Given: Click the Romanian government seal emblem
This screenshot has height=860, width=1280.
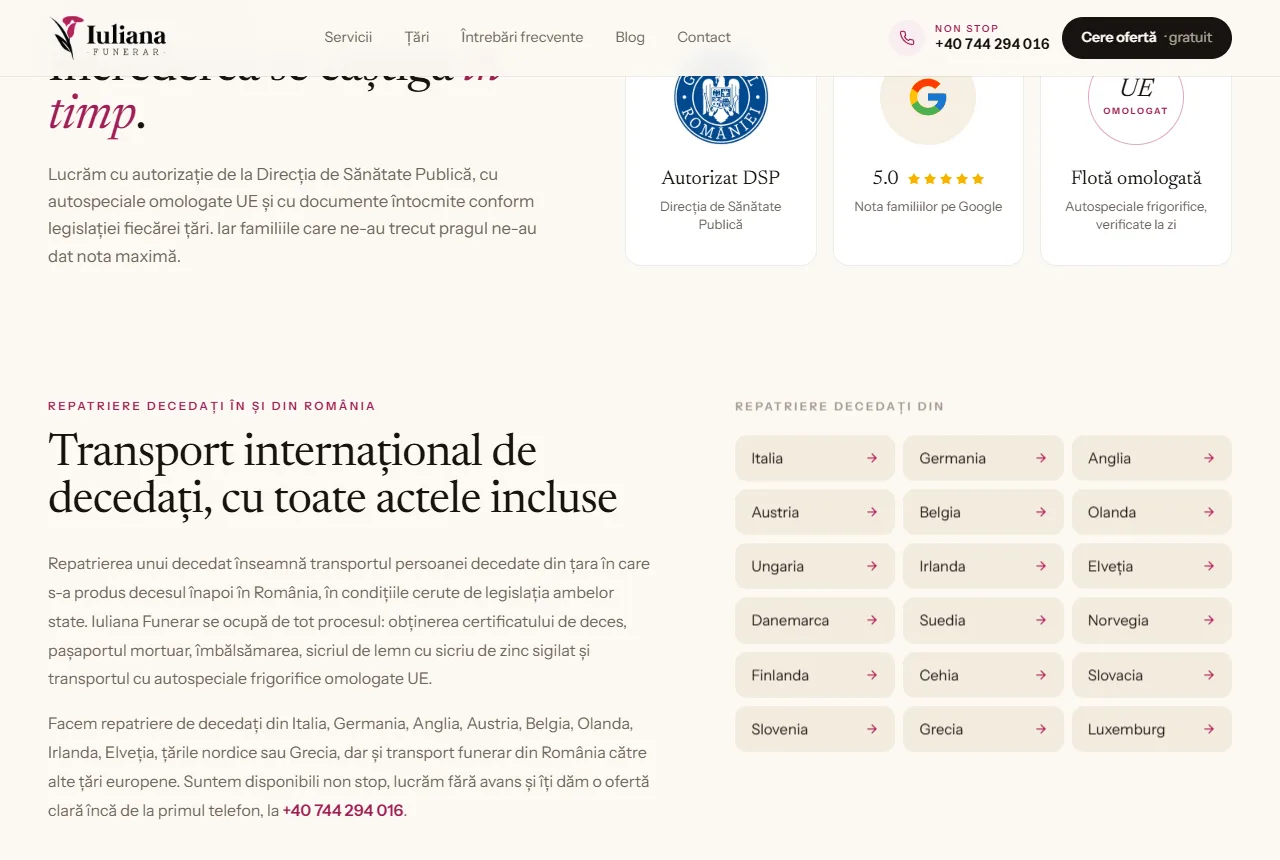Looking at the screenshot, I should pos(721,98).
